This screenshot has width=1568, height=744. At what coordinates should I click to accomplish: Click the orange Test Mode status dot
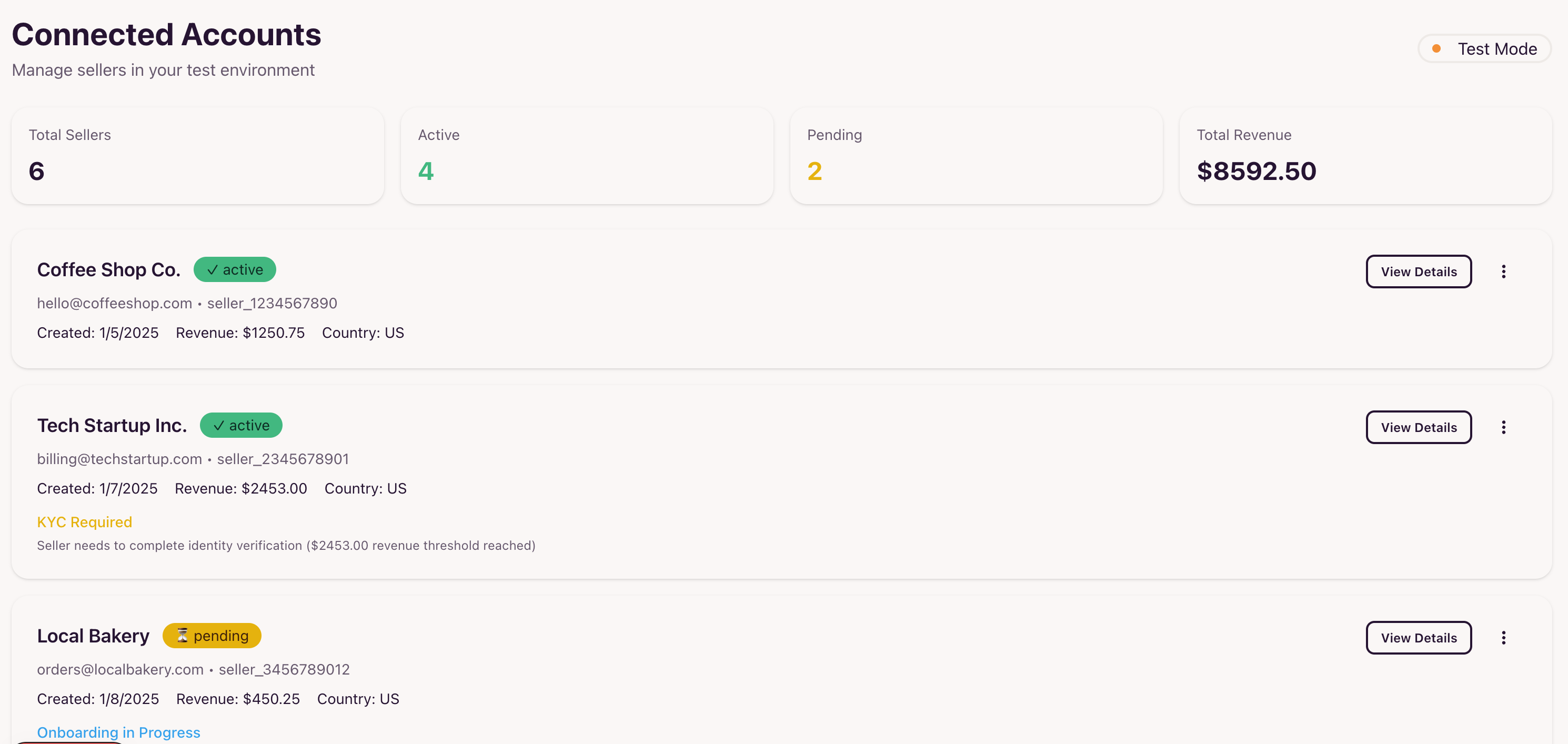(x=1436, y=49)
